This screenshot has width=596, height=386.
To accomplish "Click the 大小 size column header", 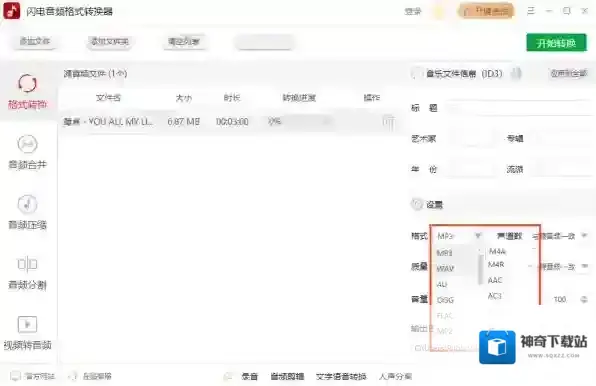I will tap(184, 98).
